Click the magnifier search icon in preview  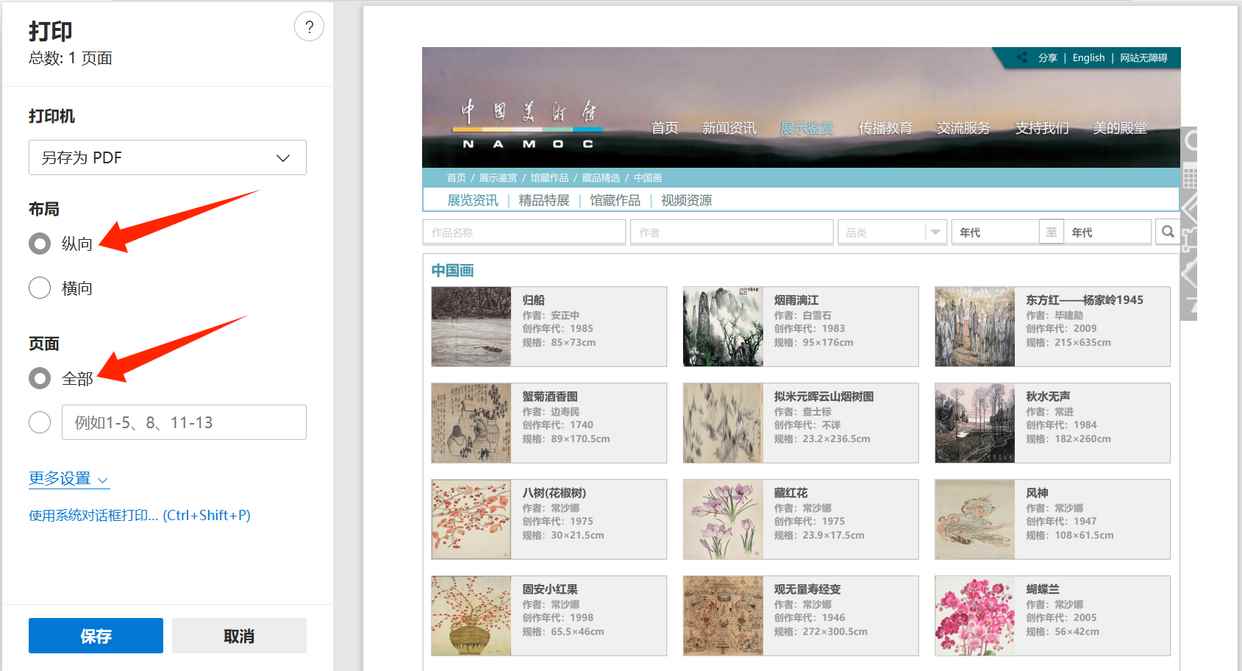click(1167, 232)
